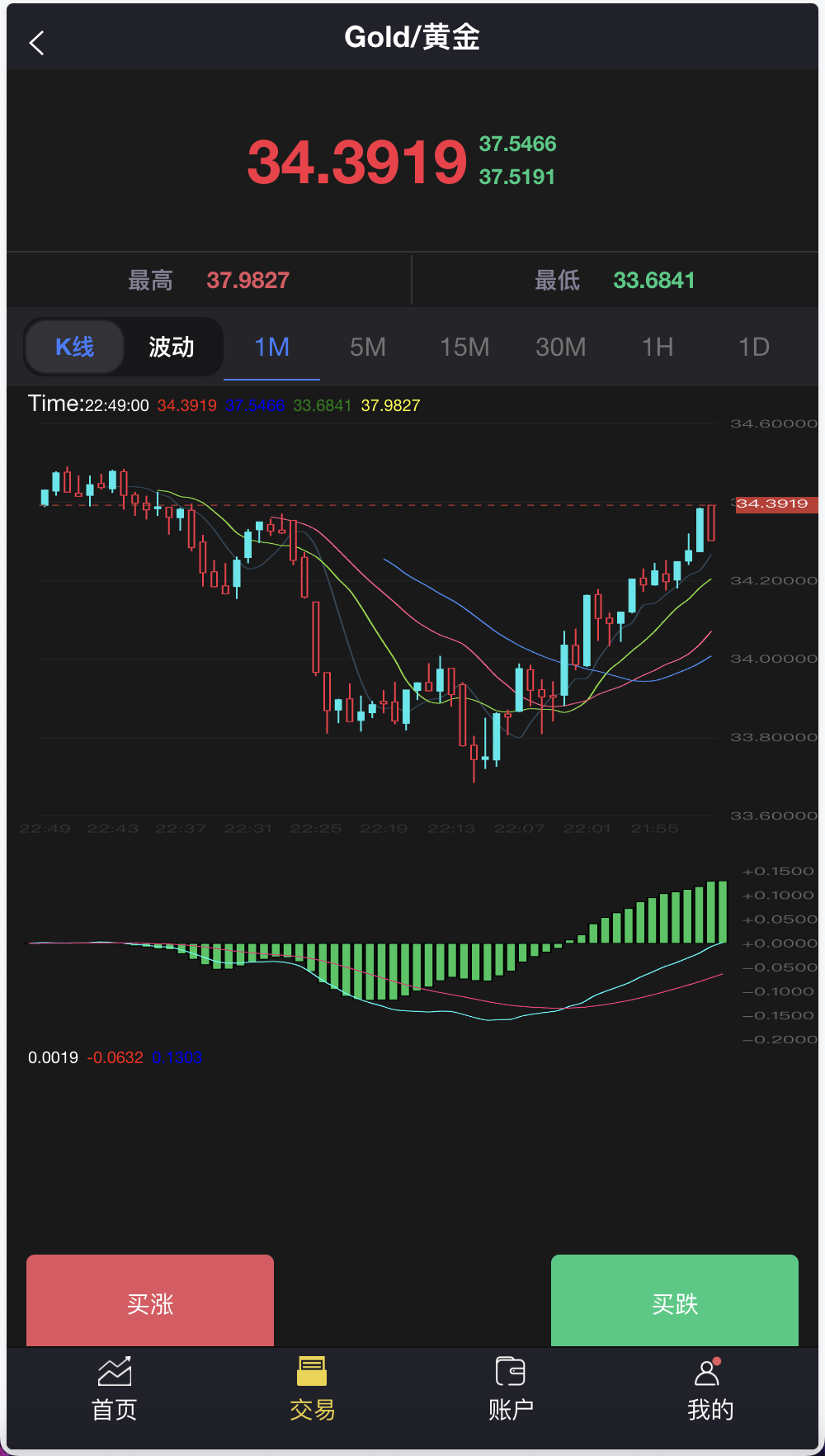Switch to 波动 chart mode

[172, 347]
